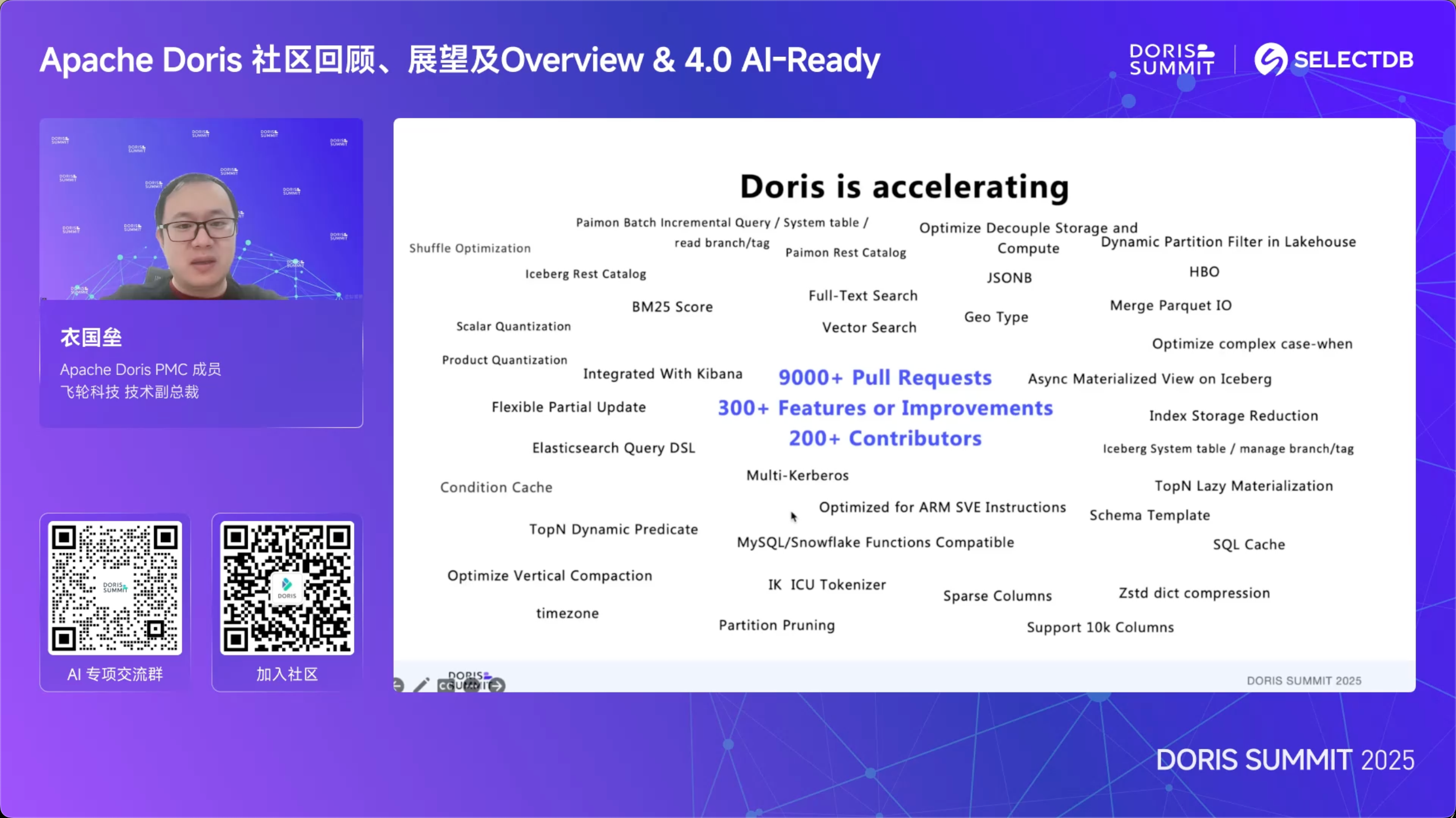This screenshot has height=818, width=1456.
Task: Enable annotation mode on the slide
Action: tap(421, 685)
